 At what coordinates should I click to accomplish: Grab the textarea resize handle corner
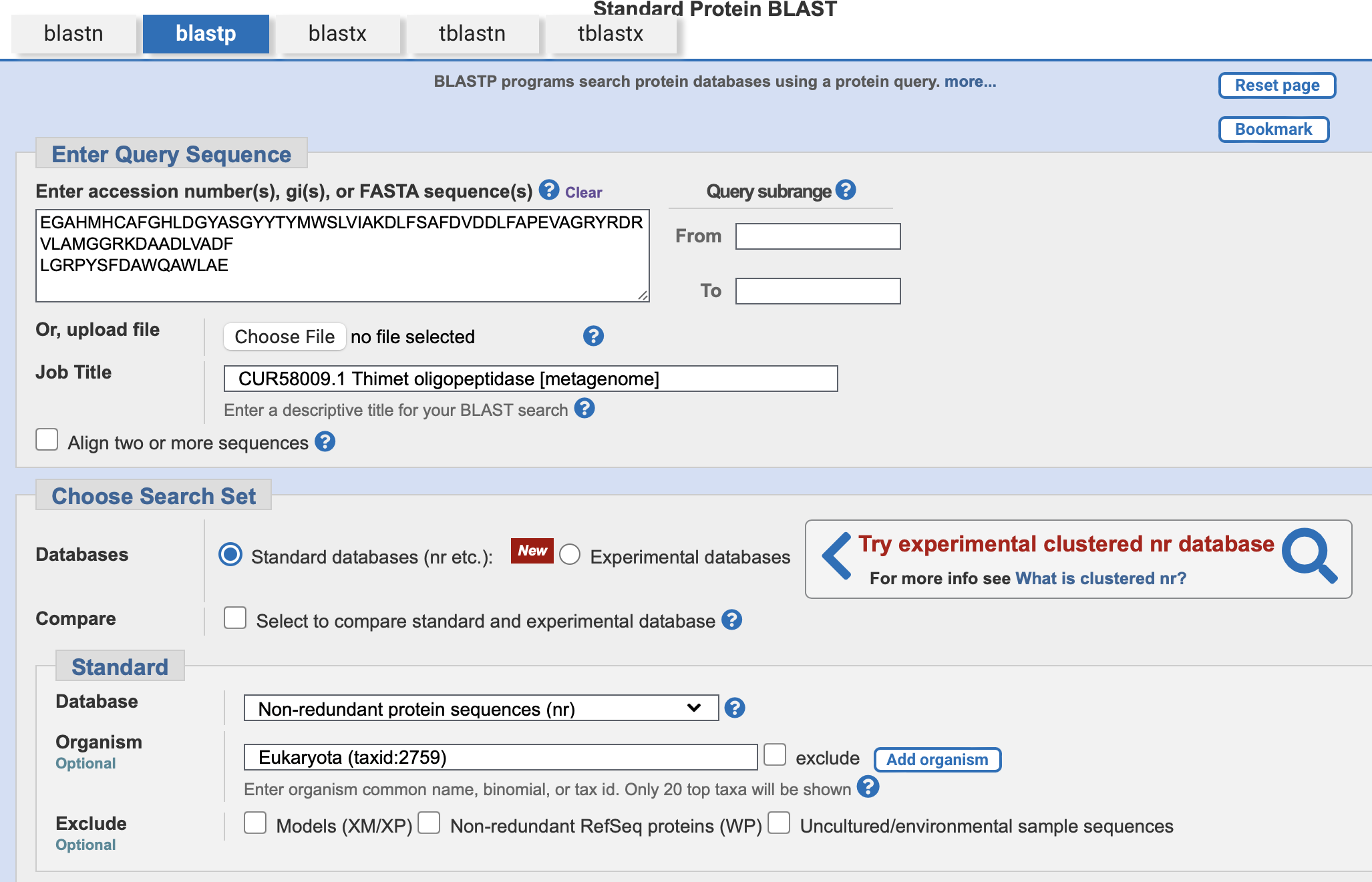(x=643, y=295)
